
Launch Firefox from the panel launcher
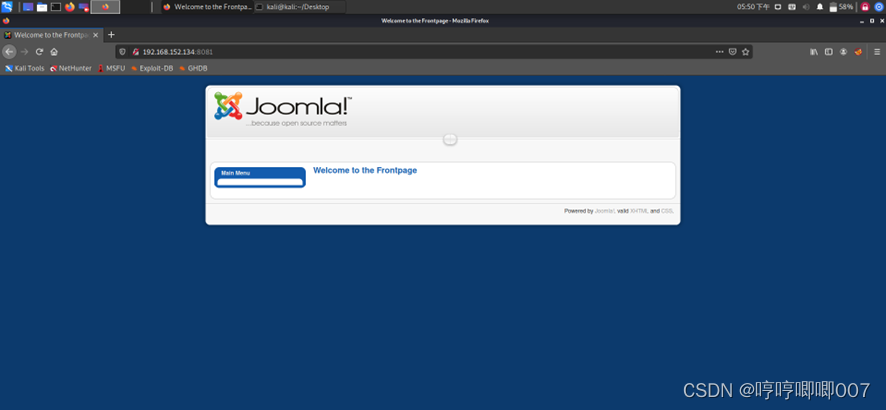pos(70,7)
